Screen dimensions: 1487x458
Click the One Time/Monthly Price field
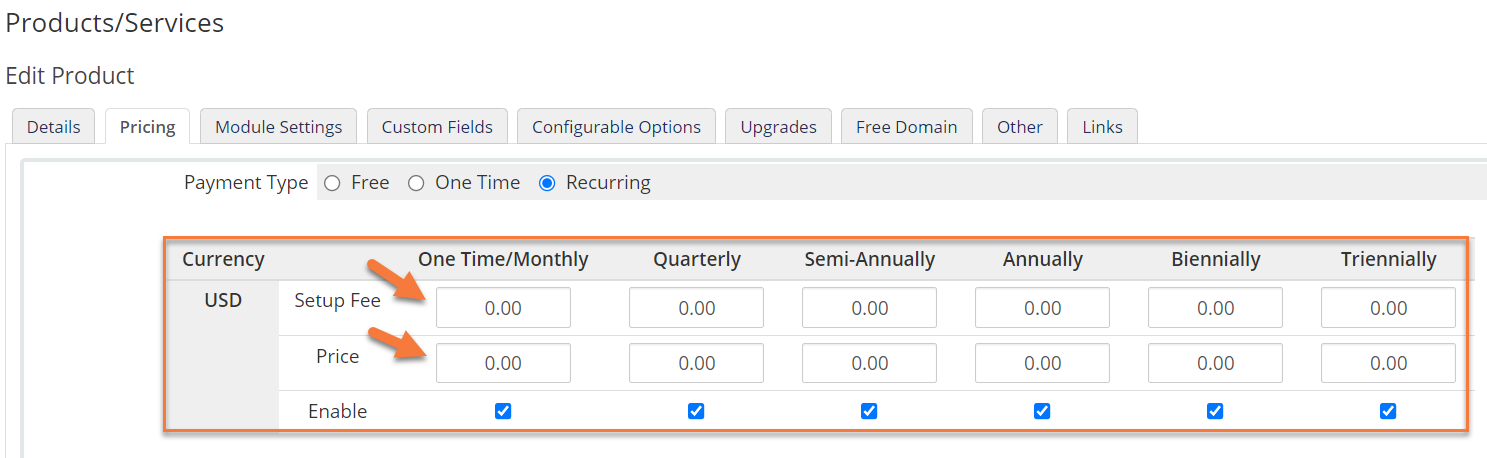(x=503, y=363)
